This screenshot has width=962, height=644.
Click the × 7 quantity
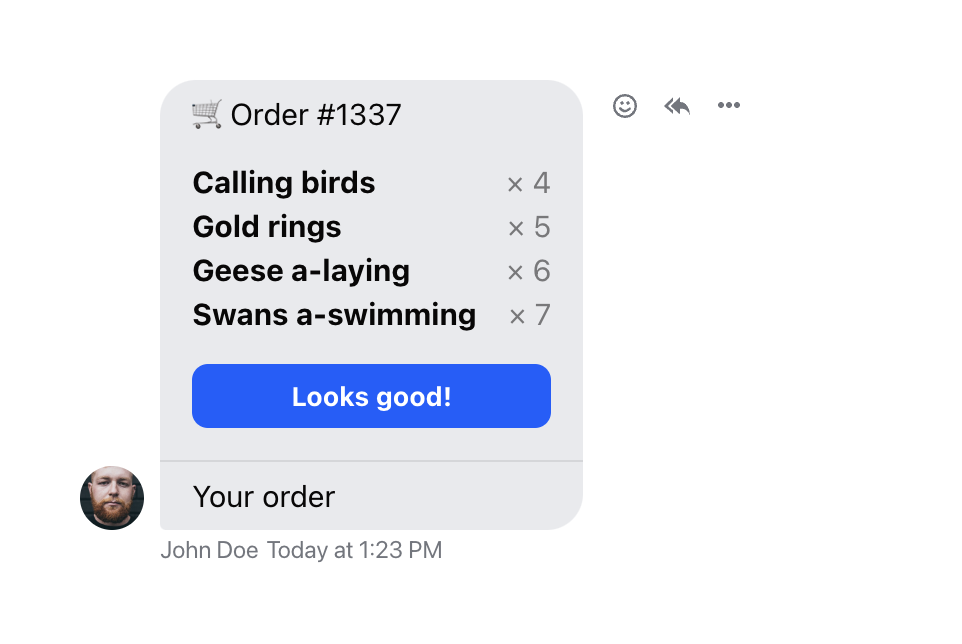[530, 315]
